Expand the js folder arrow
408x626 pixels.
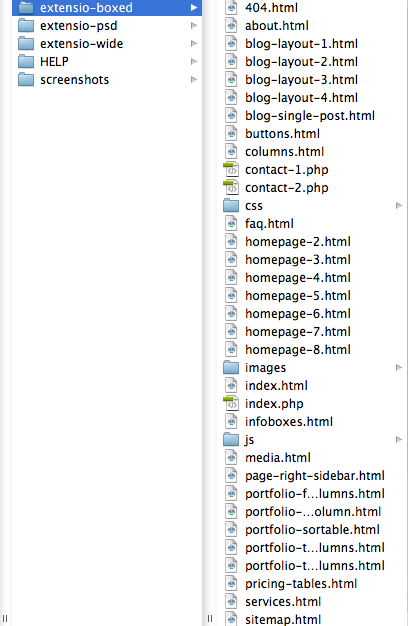399,440
